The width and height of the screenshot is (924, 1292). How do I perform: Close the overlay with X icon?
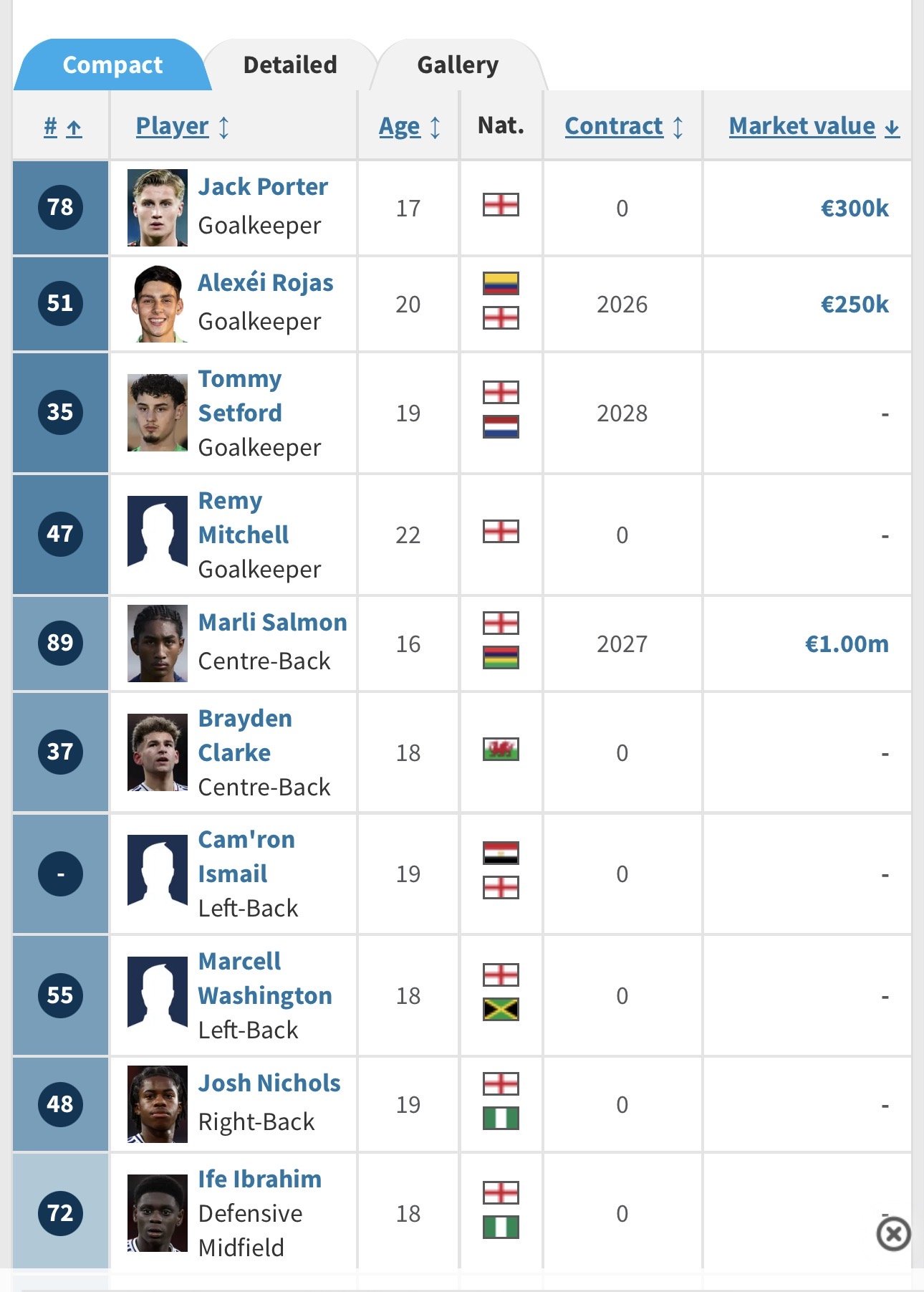(x=893, y=1234)
